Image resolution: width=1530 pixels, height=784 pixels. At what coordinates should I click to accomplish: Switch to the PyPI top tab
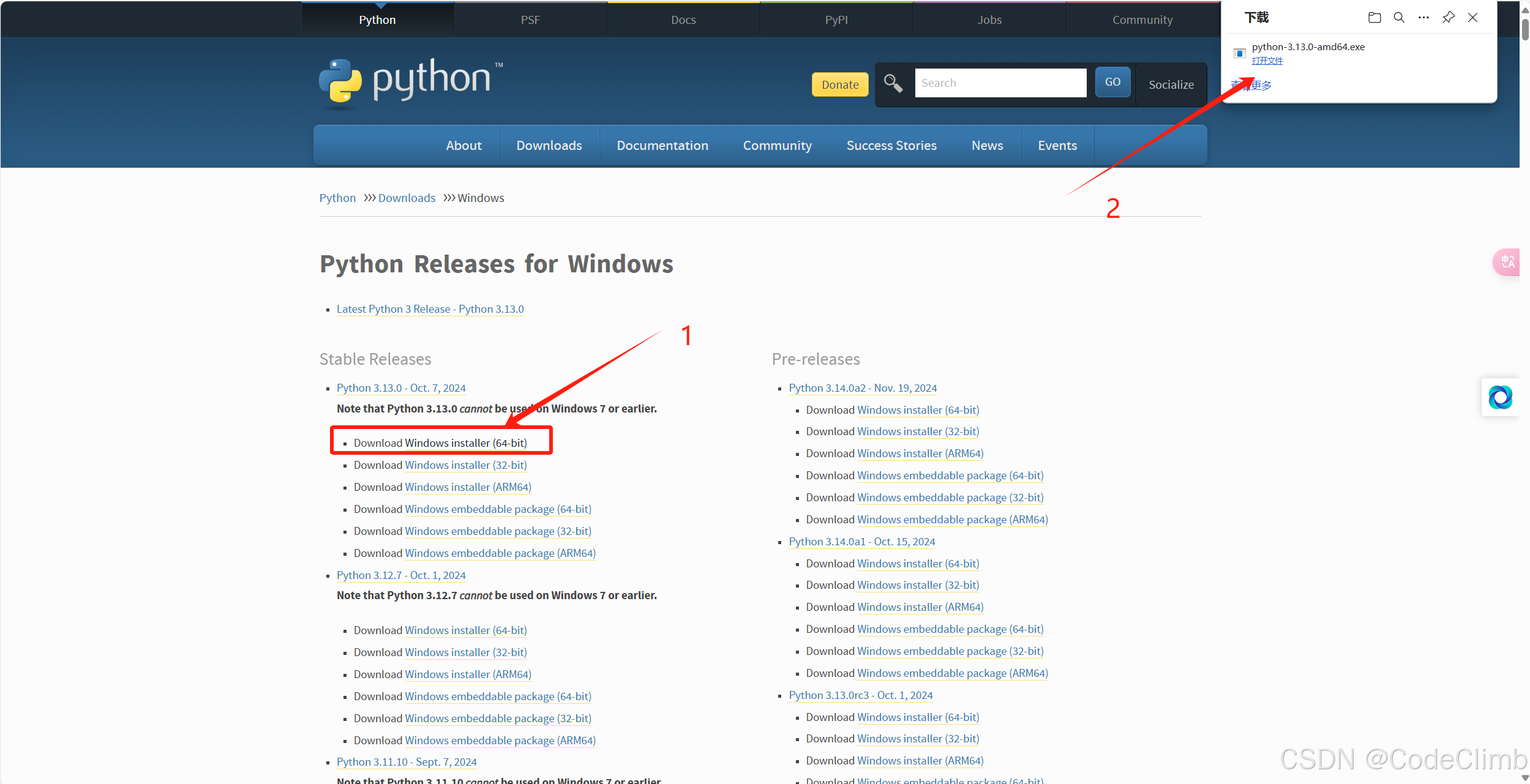point(836,20)
